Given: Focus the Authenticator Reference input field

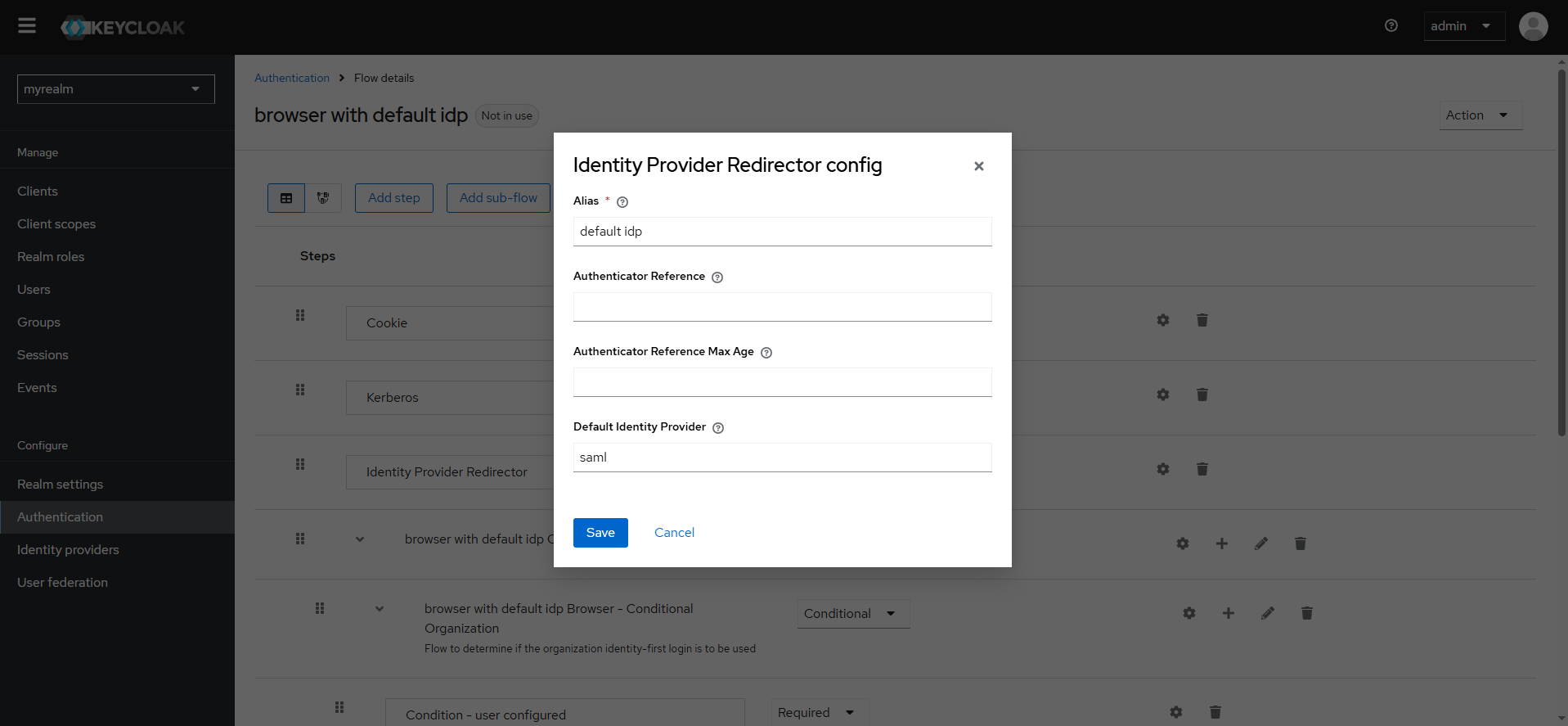Looking at the screenshot, I should click(x=783, y=307).
